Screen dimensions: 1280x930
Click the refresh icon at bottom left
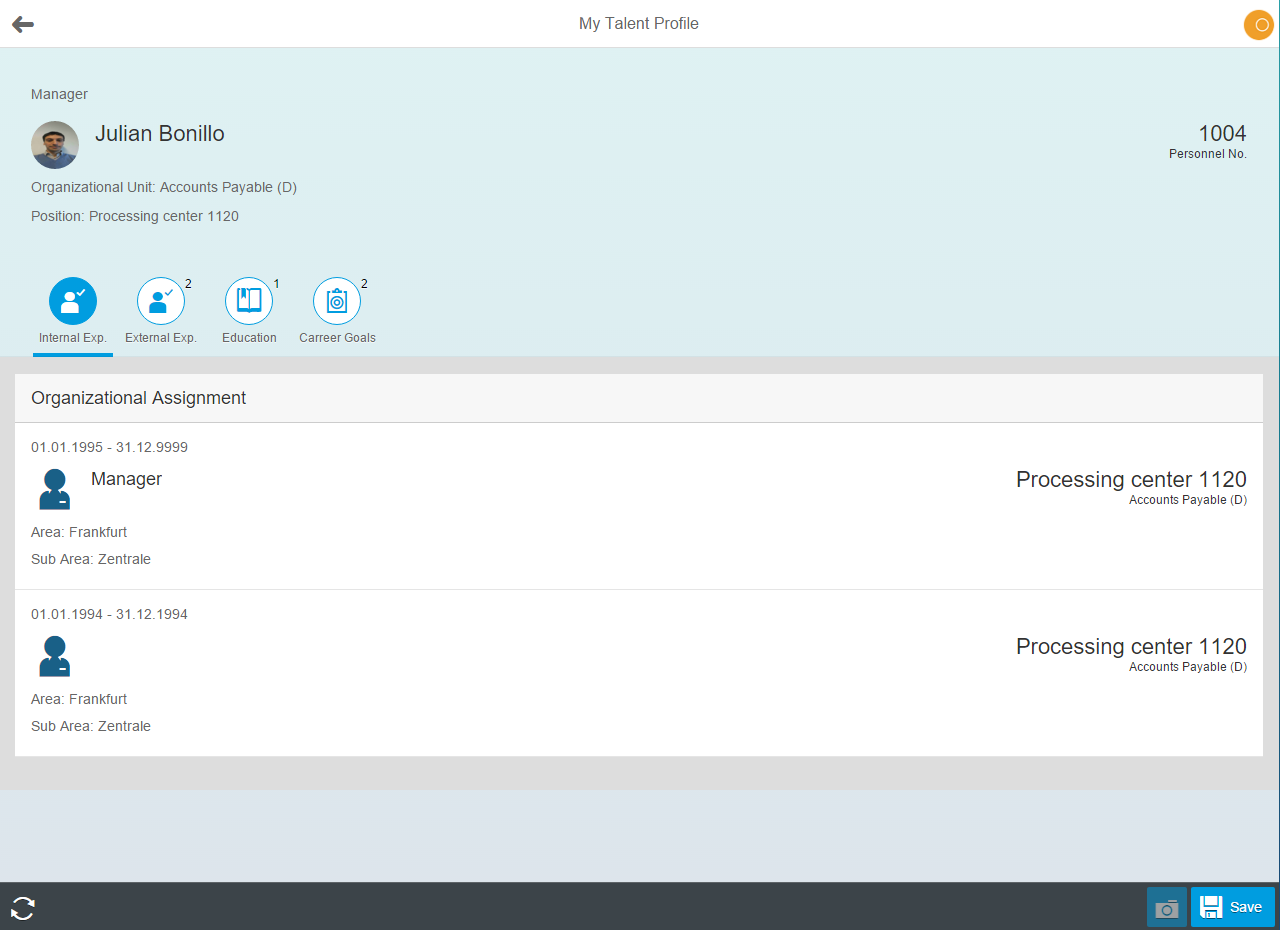(x=21, y=907)
